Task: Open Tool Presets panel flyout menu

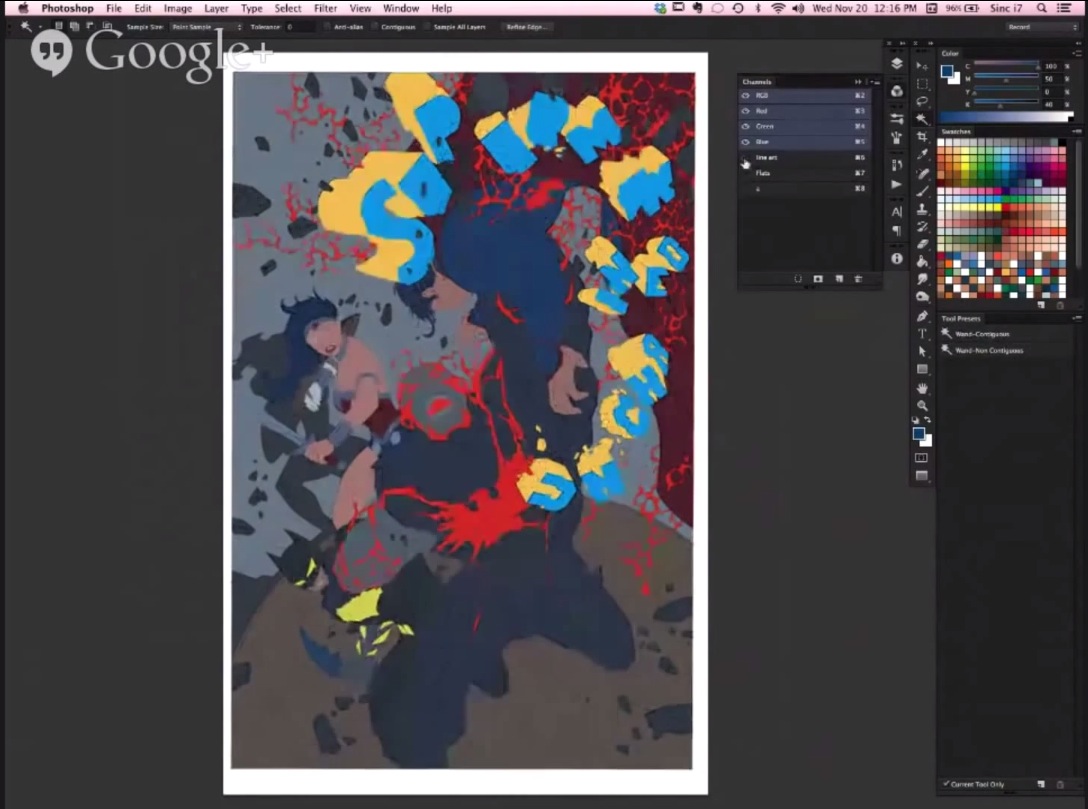Action: pyautogui.click(x=1076, y=318)
